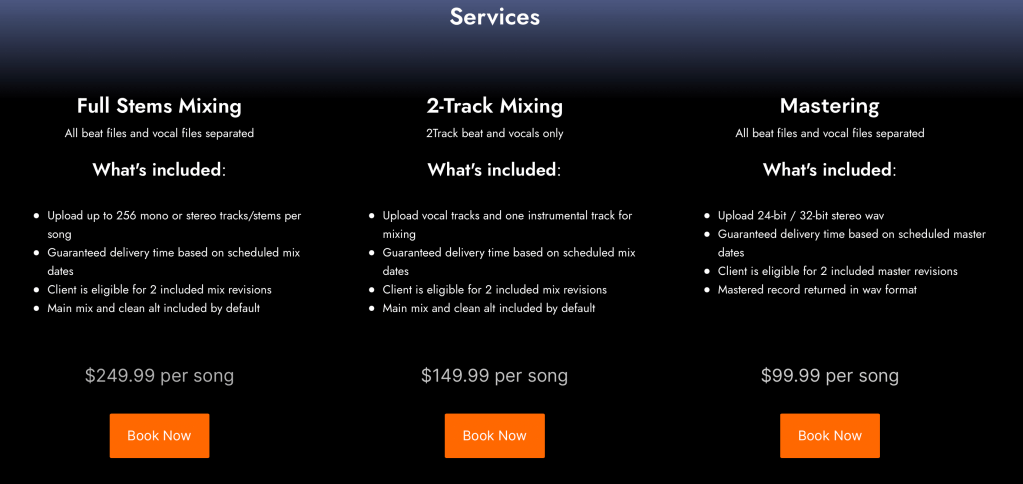Click the upload vocal tracks and instrumental bullet
Image resolution: width=1023 pixels, height=484 pixels.
click(507, 224)
